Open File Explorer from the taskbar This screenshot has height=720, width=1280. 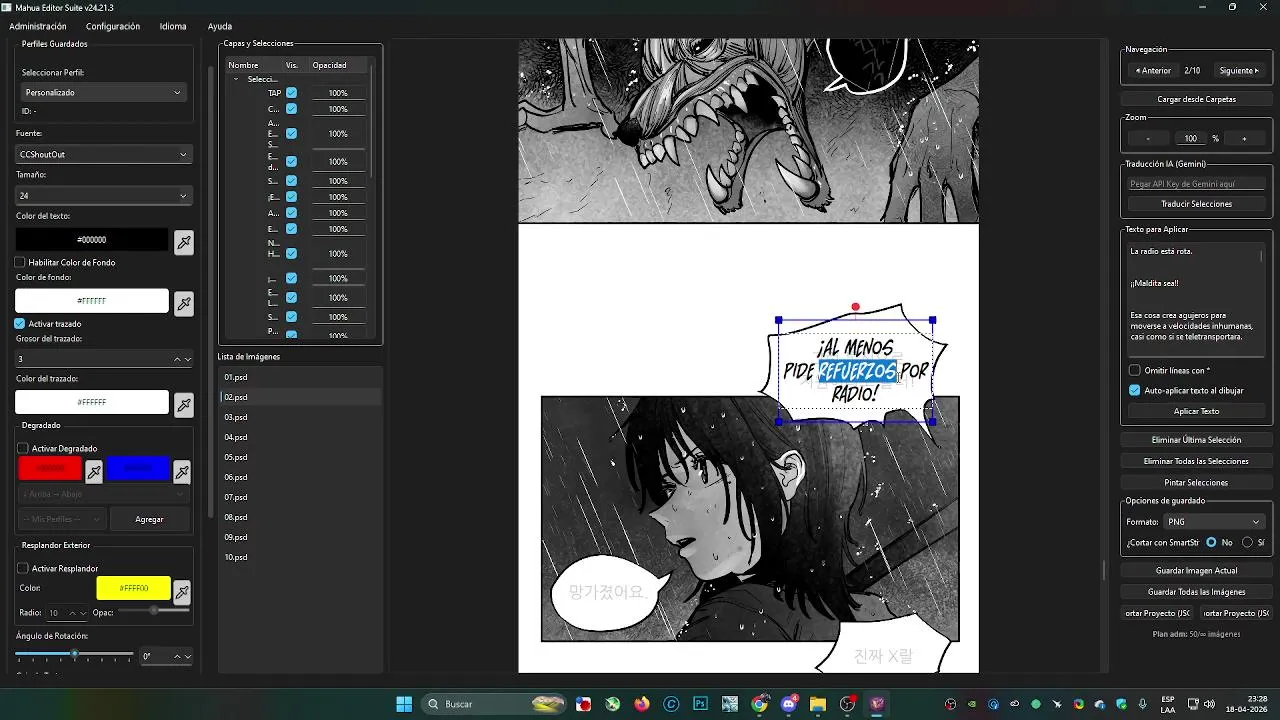click(x=818, y=704)
